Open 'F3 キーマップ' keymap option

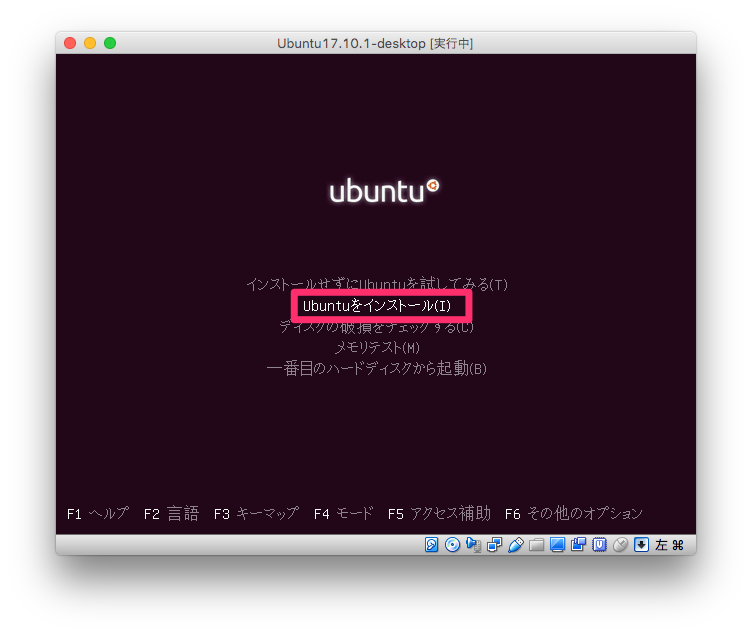(257, 514)
